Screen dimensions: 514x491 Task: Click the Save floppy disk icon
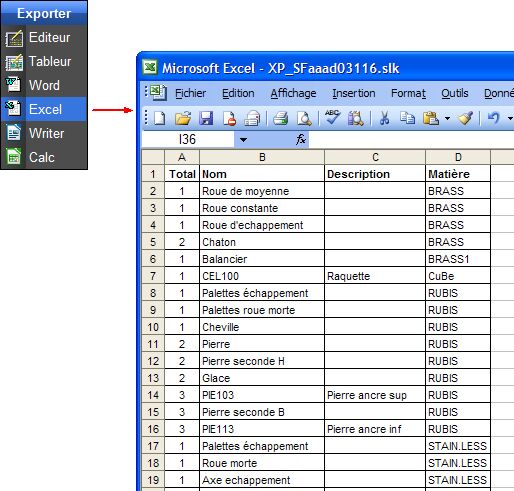coord(206,118)
